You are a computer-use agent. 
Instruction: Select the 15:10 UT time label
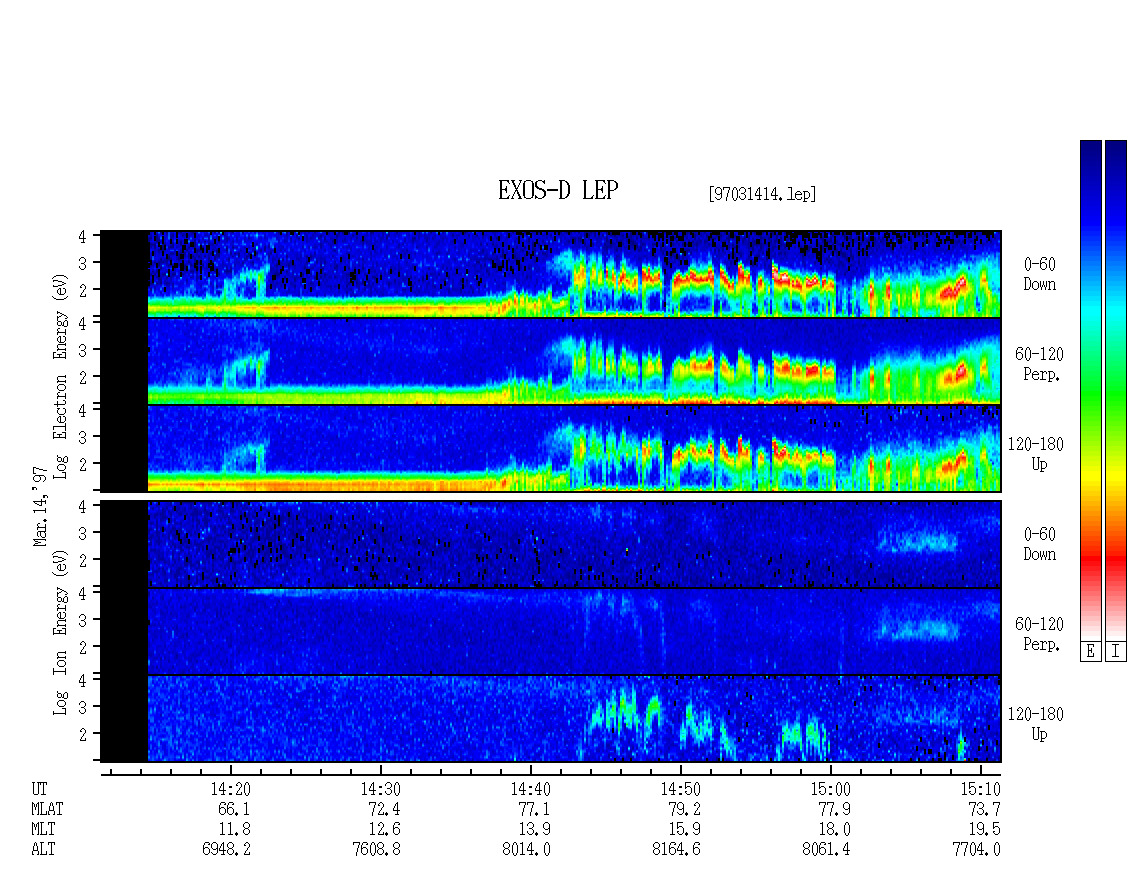980,789
